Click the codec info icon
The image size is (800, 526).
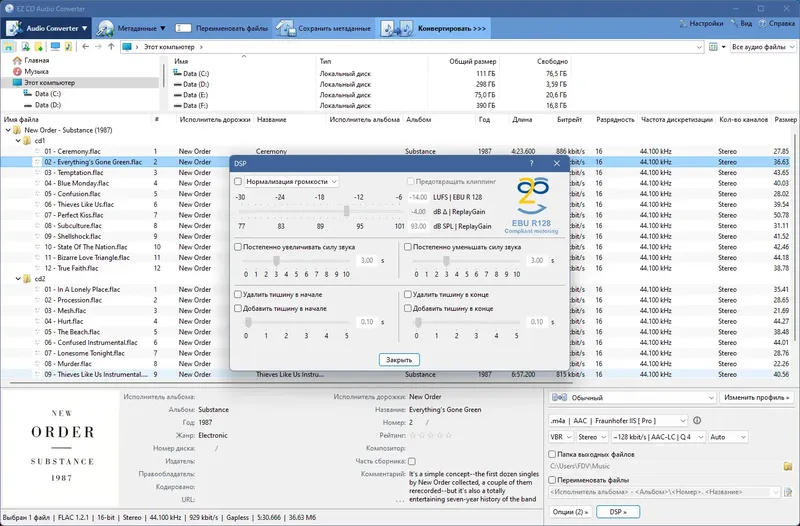click(x=697, y=421)
